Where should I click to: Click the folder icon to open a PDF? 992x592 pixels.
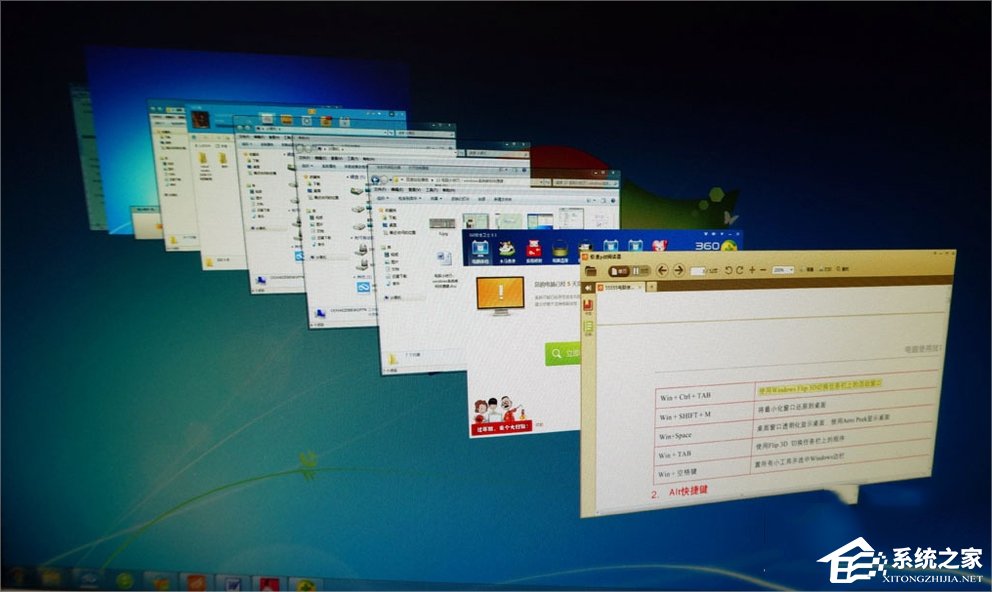[590, 269]
